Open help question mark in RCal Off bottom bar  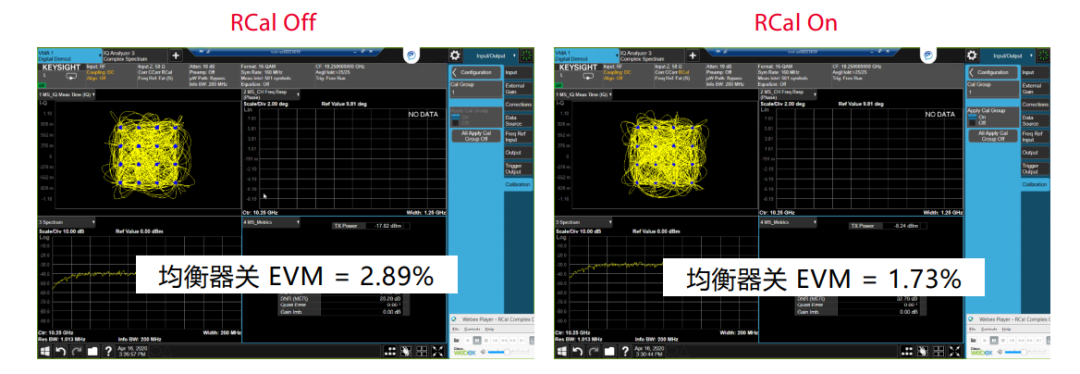click(108, 351)
